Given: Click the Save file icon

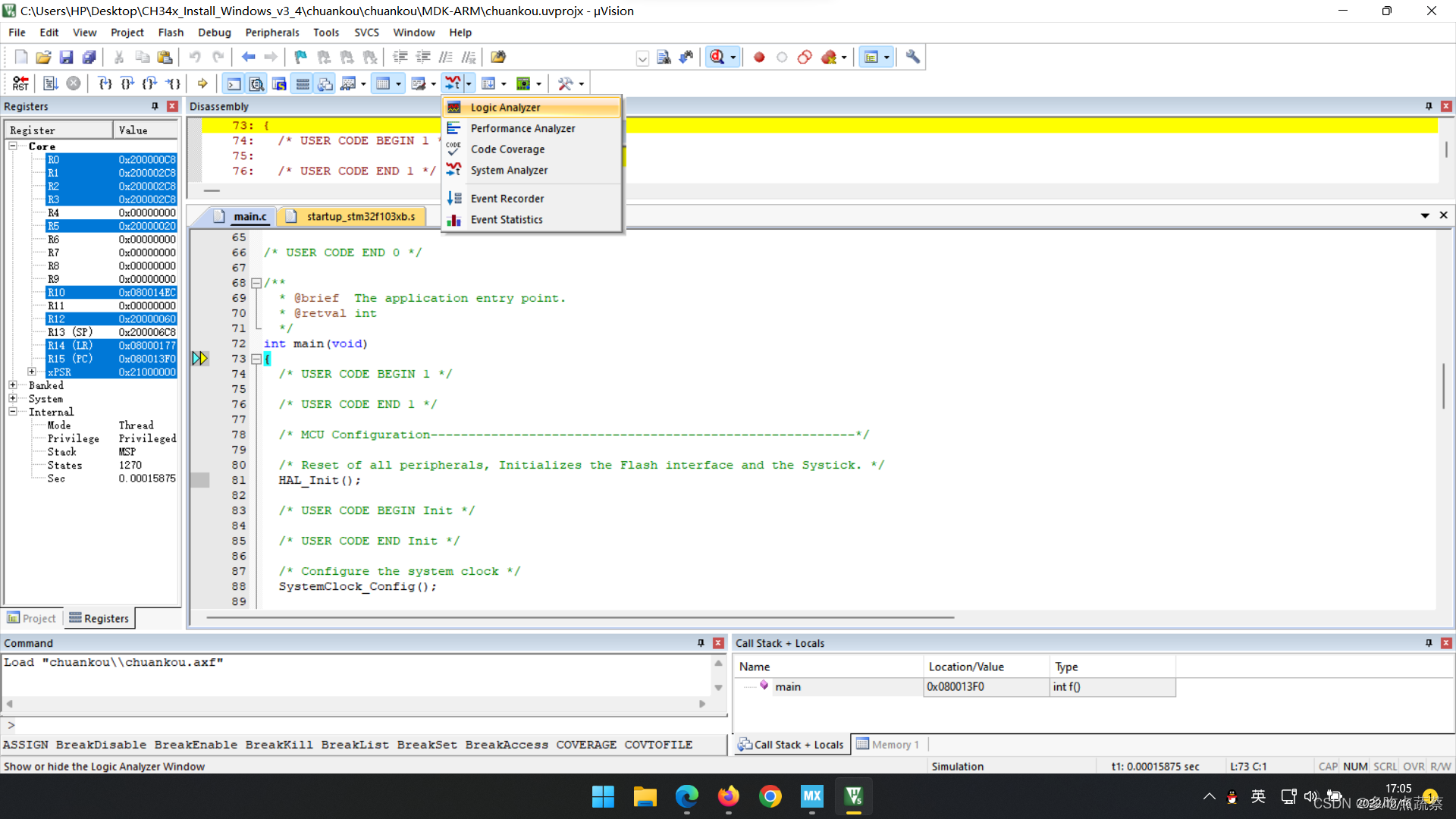Looking at the screenshot, I should tap(66, 57).
